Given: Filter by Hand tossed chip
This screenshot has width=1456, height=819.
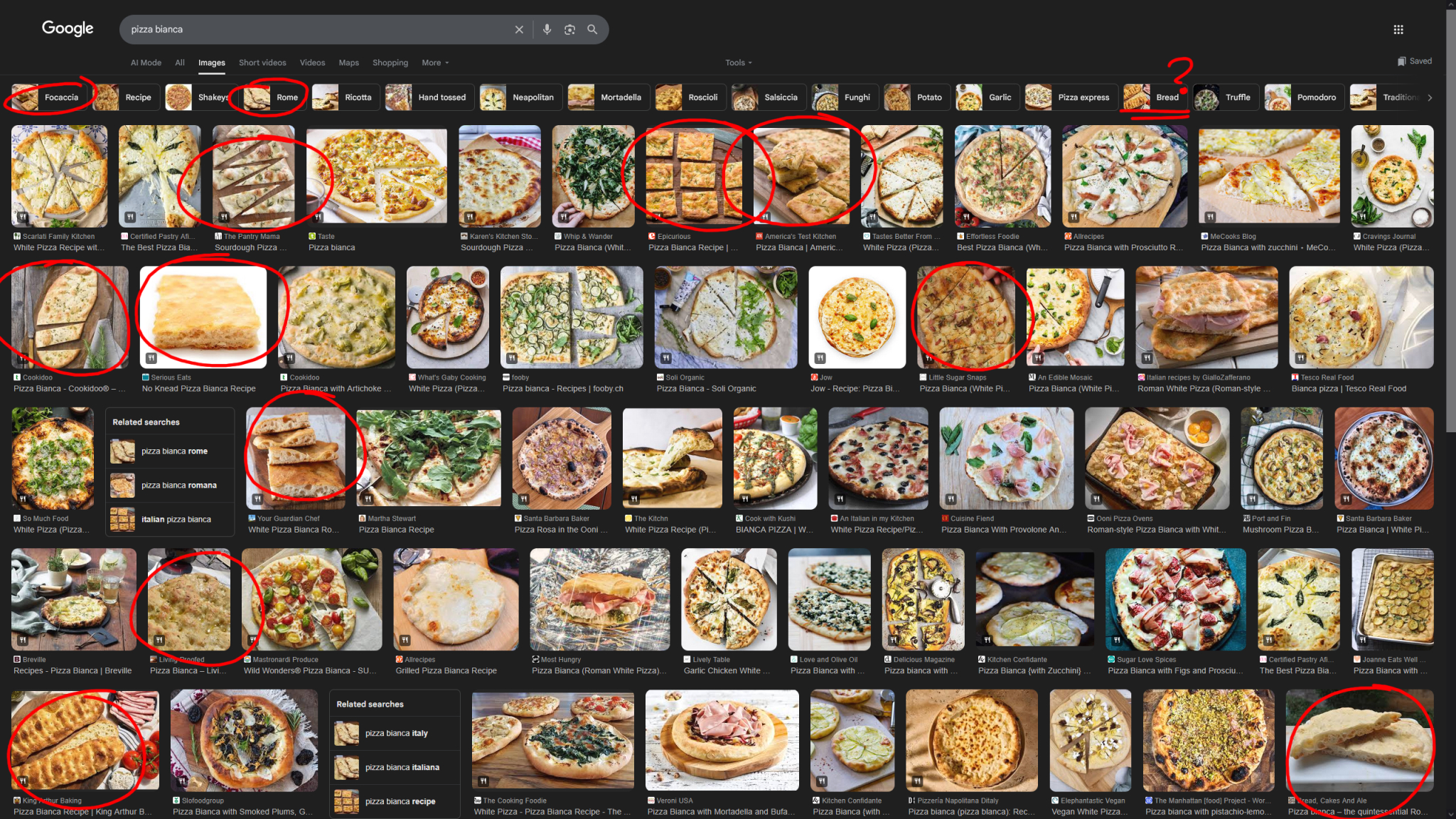Looking at the screenshot, I should 429,97.
